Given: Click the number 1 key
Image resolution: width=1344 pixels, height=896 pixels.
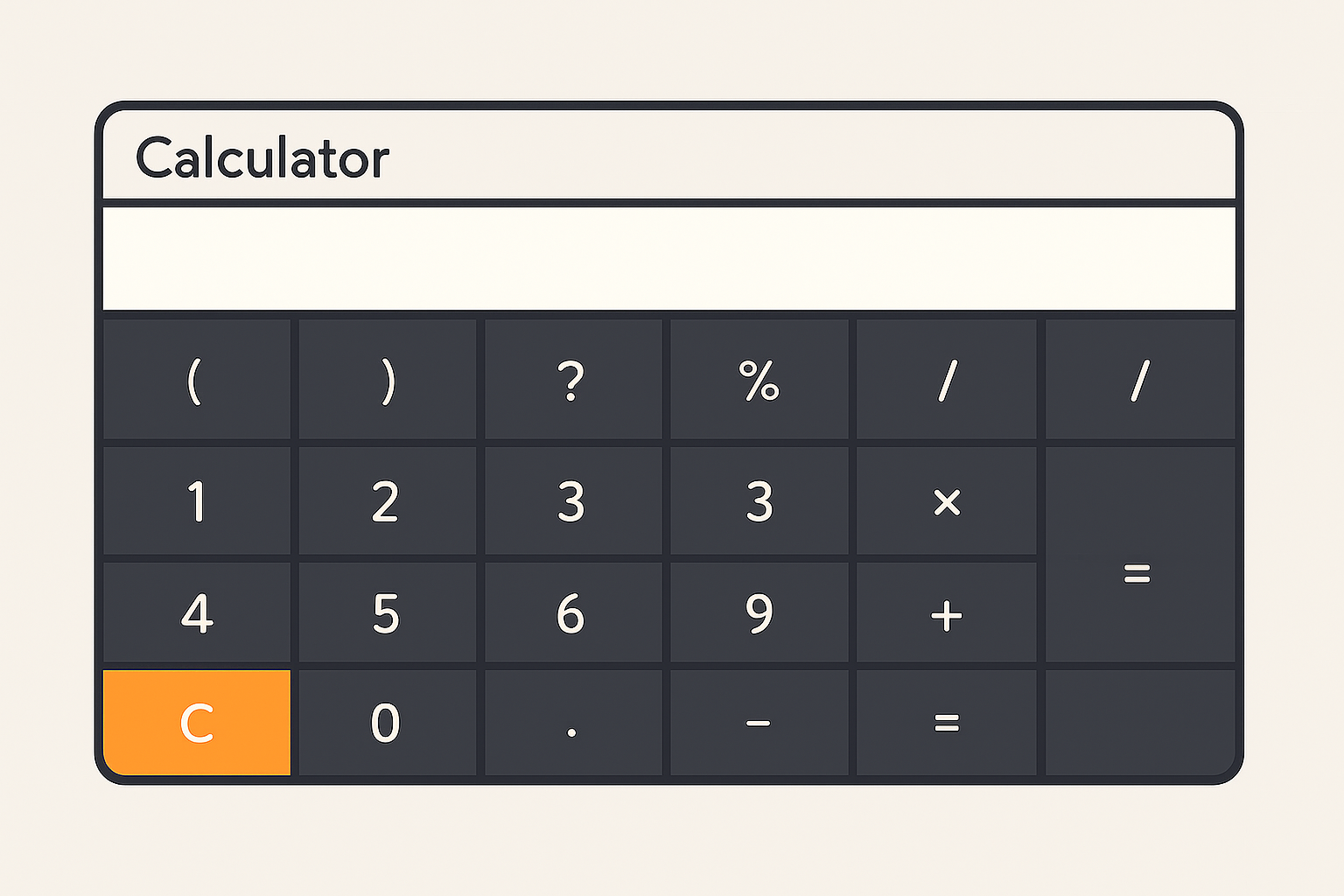Looking at the screenshot, I should 197,501.
